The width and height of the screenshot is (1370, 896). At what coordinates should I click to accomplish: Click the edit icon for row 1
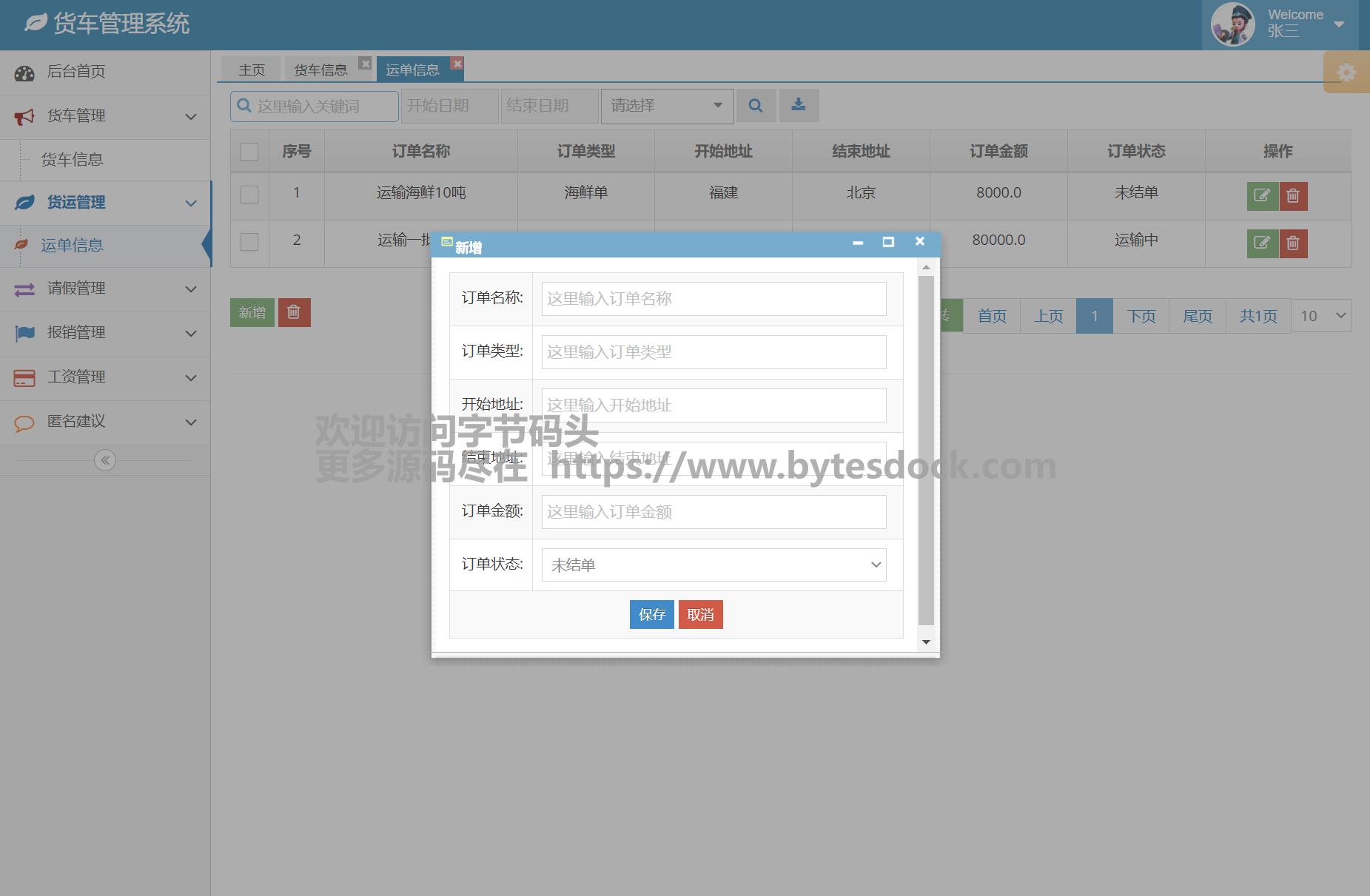pos(1262,196)
